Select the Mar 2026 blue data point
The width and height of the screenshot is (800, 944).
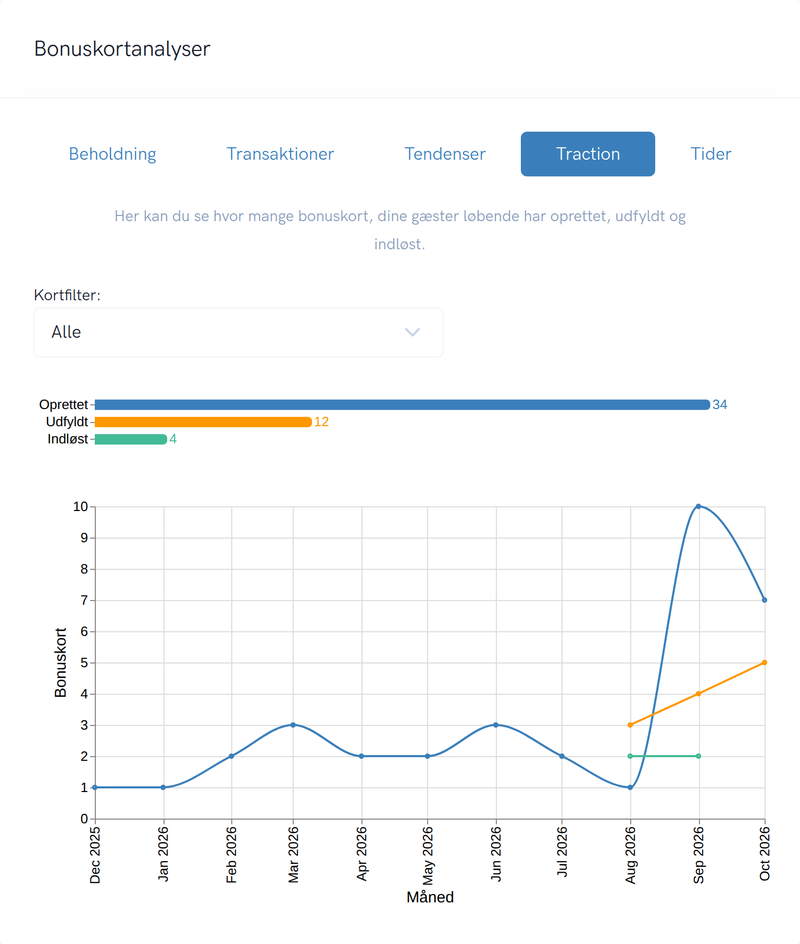293,725
